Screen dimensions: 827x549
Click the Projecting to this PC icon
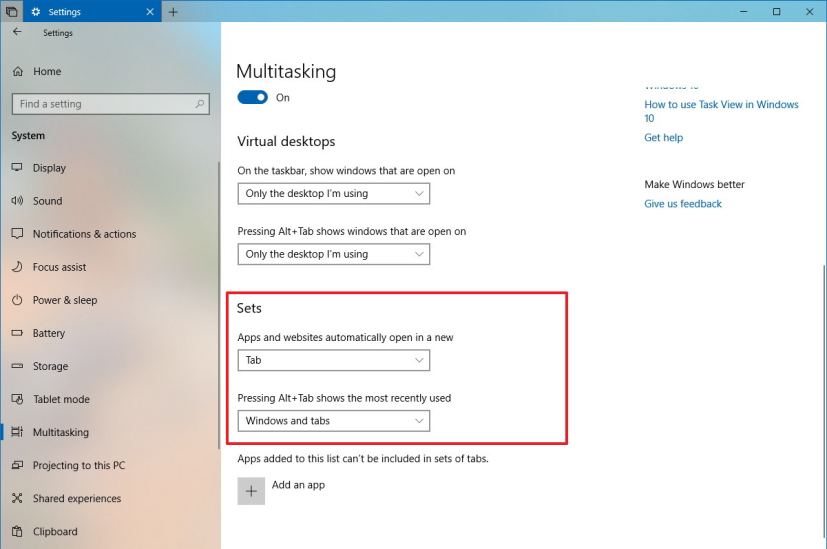tap(17, 465)
